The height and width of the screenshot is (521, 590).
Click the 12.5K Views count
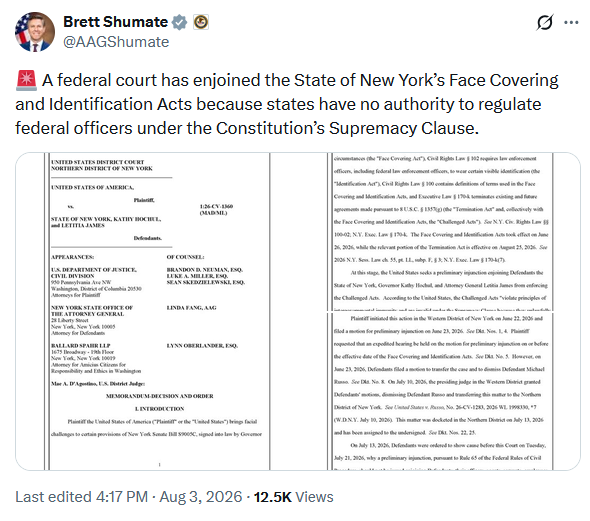293,497
